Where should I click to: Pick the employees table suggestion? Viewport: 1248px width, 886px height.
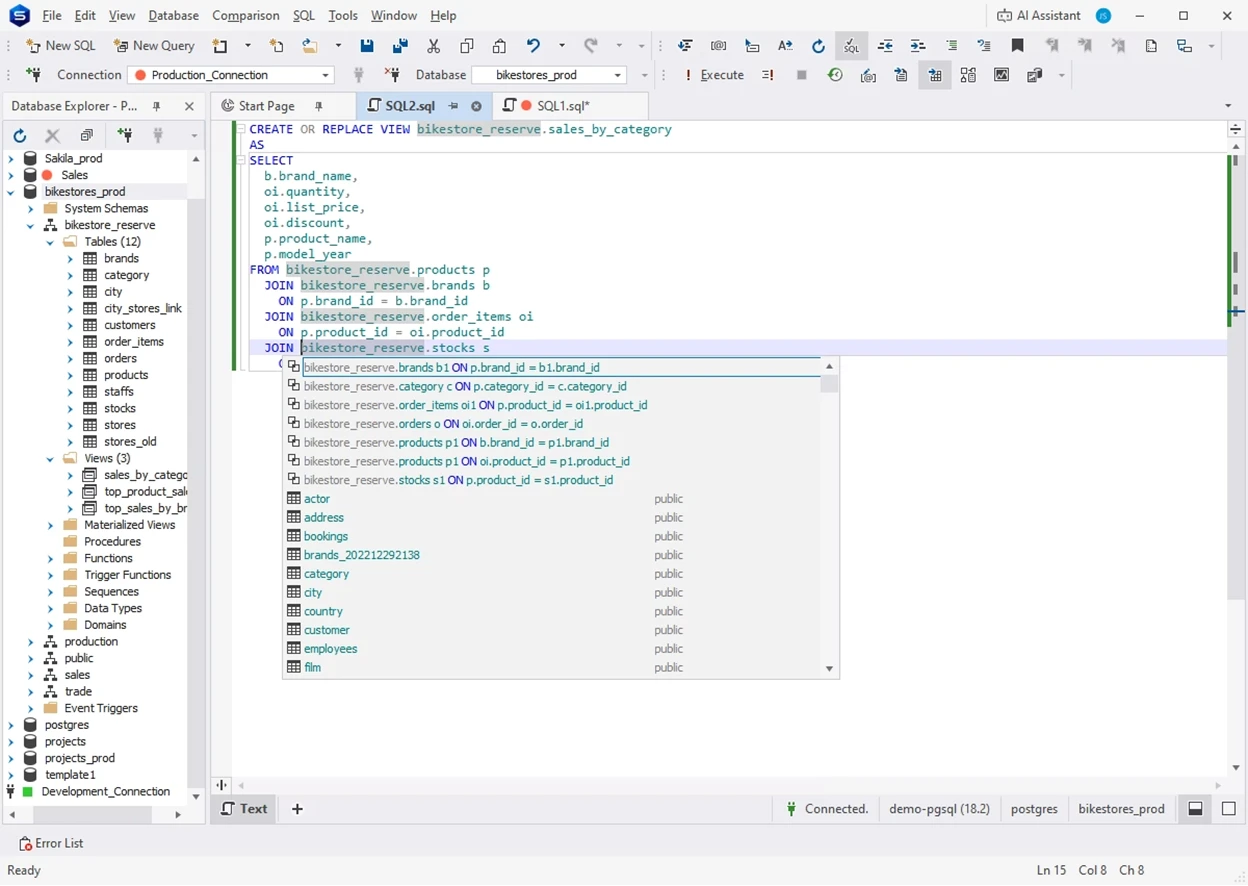pos(330,649)
